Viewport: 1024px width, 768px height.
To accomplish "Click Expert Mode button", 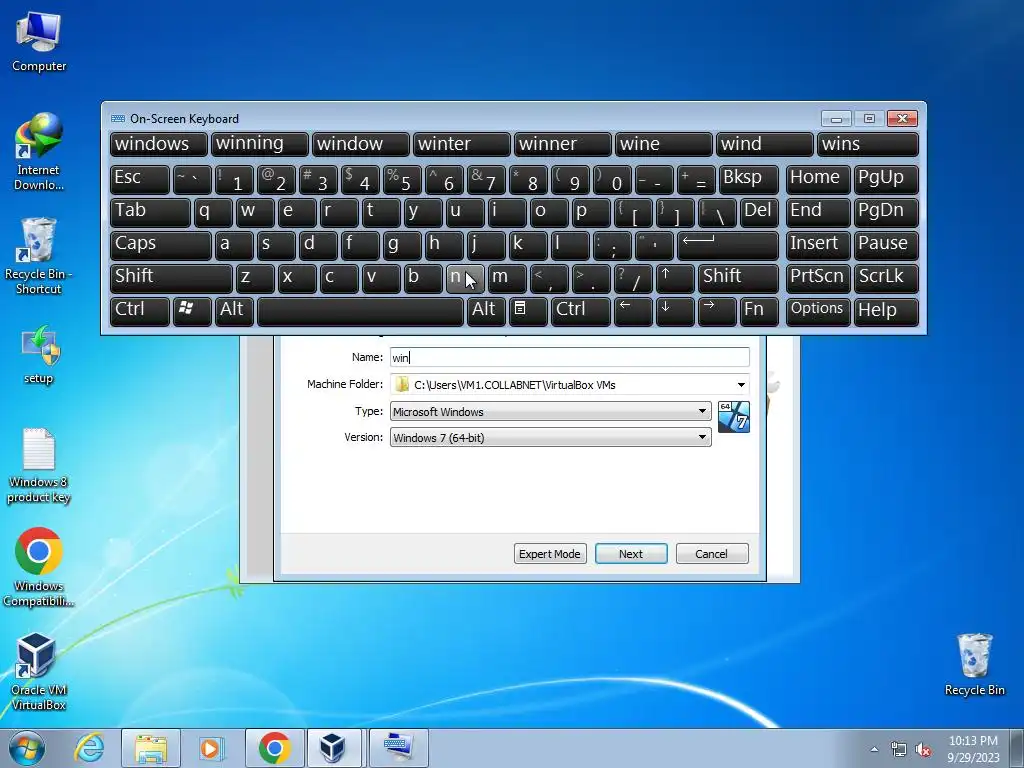I will [x=550, y=554].
